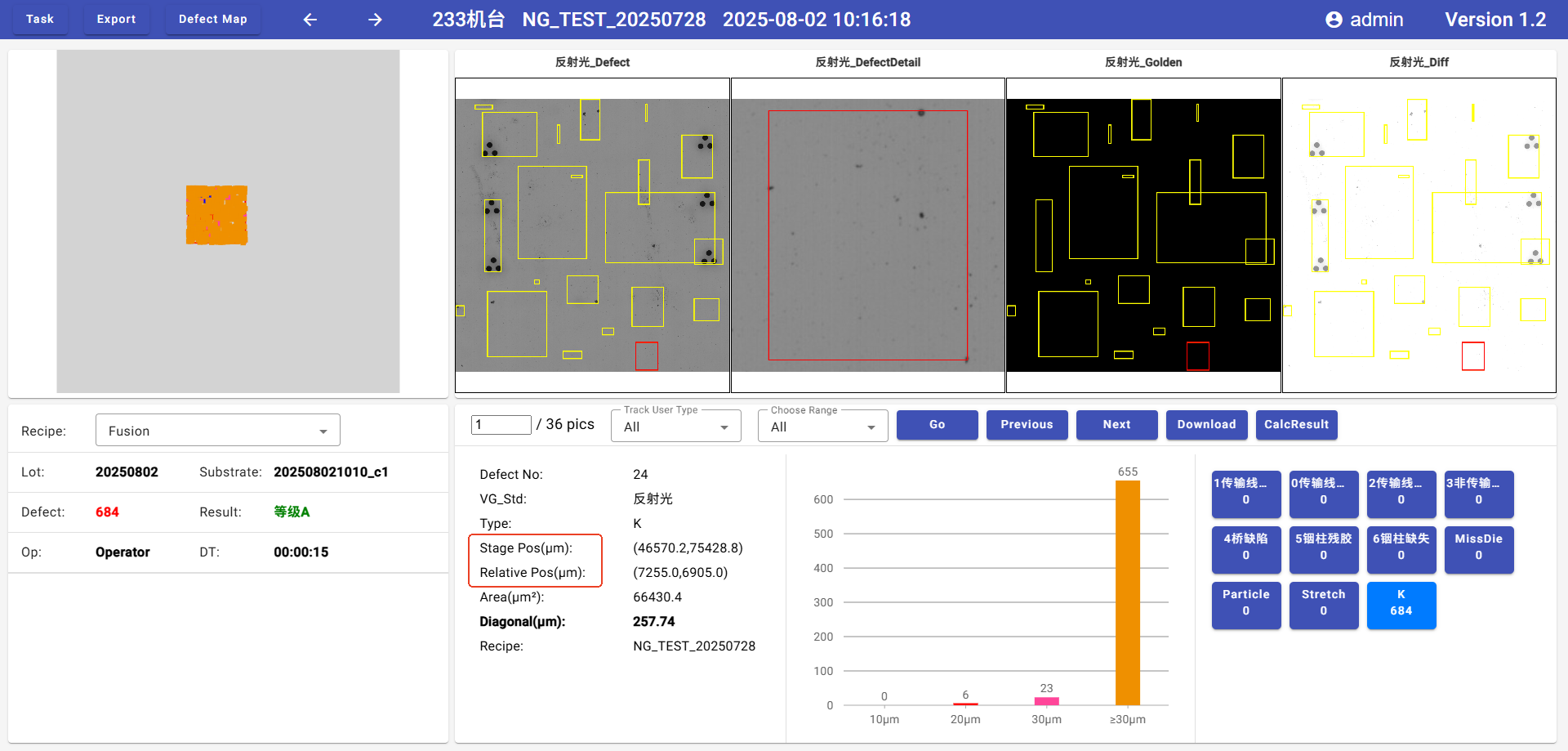Click the CalcResult button
The width and height of the screenshot is (1568, 751).
pos(1296,425)
